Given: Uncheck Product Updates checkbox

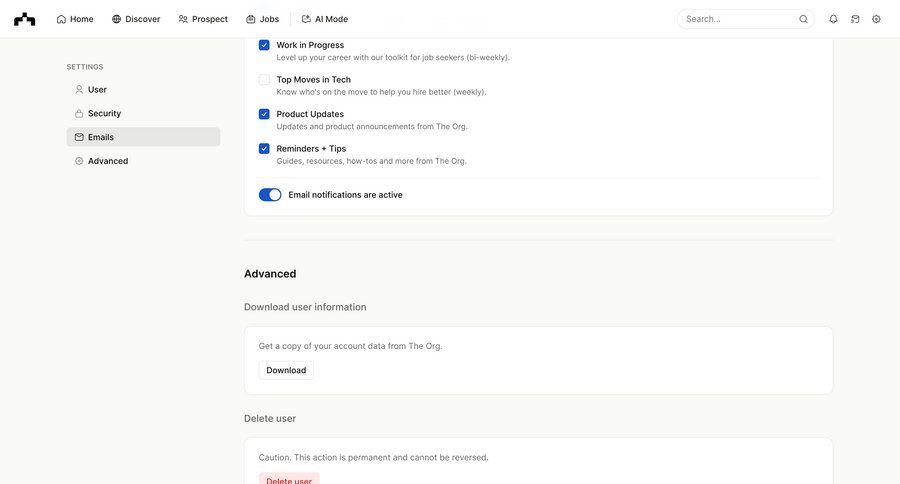Looking at the screenshot, I should pos(264,114).
